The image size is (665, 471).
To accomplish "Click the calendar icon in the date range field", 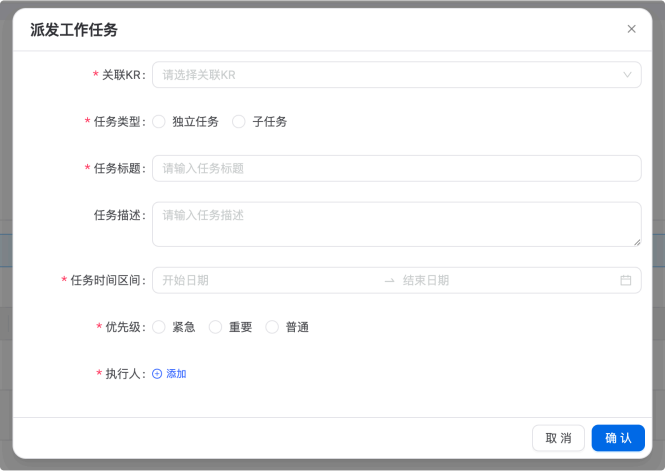I will tap(626, 281).
